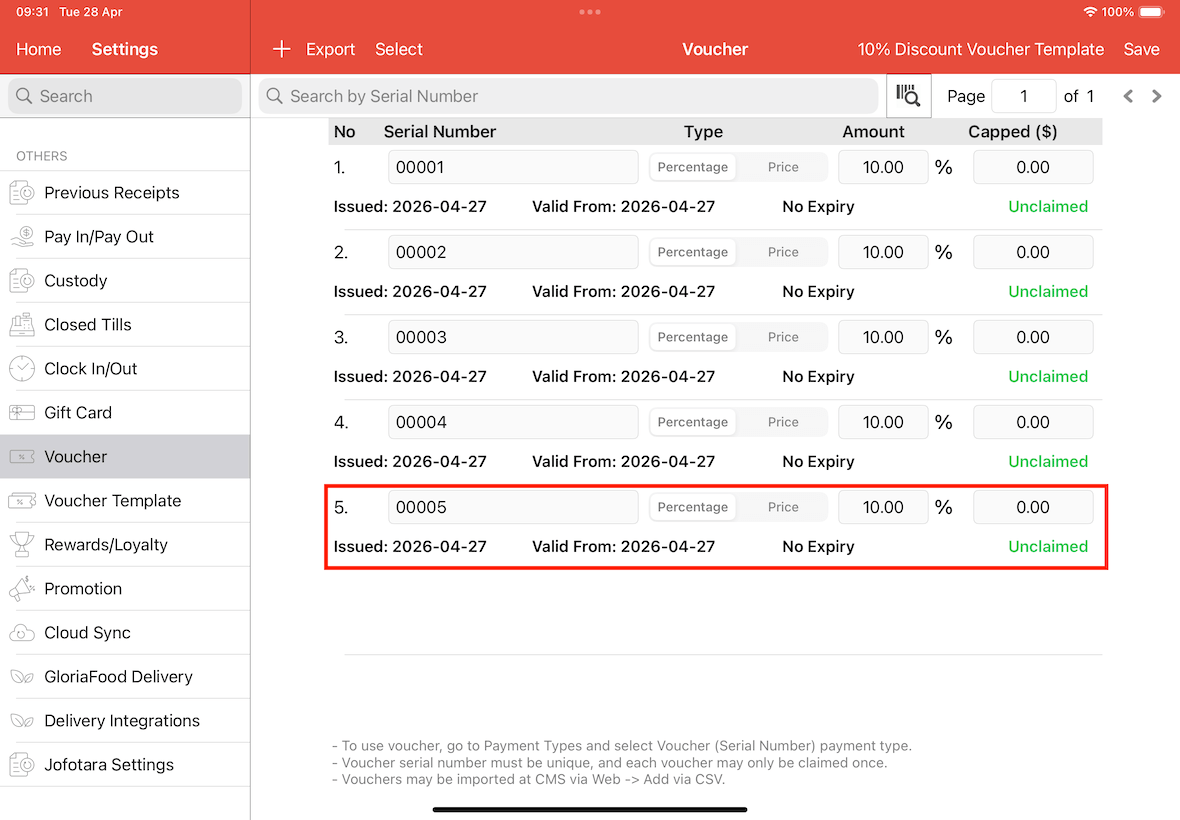Edit amount field for voucher 00005

(x=883, y=507)
